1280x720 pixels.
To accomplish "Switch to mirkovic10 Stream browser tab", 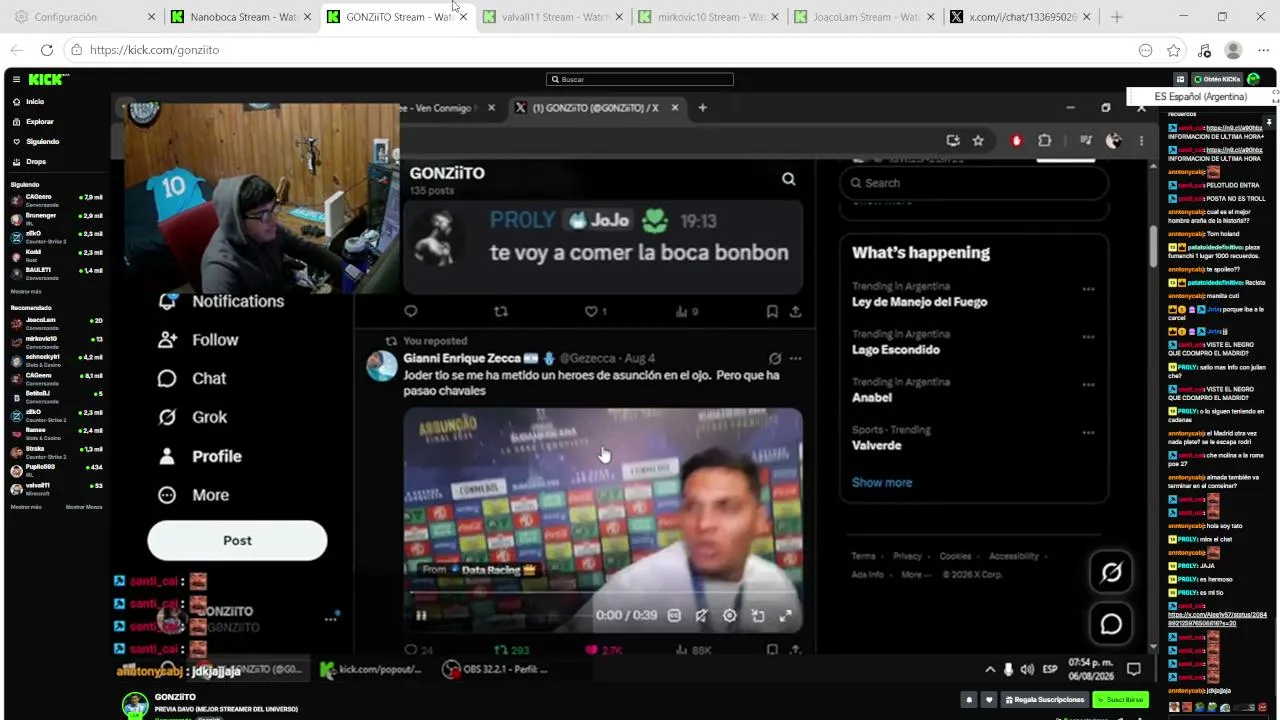I will pyautogui.click(x=709, y=17).
